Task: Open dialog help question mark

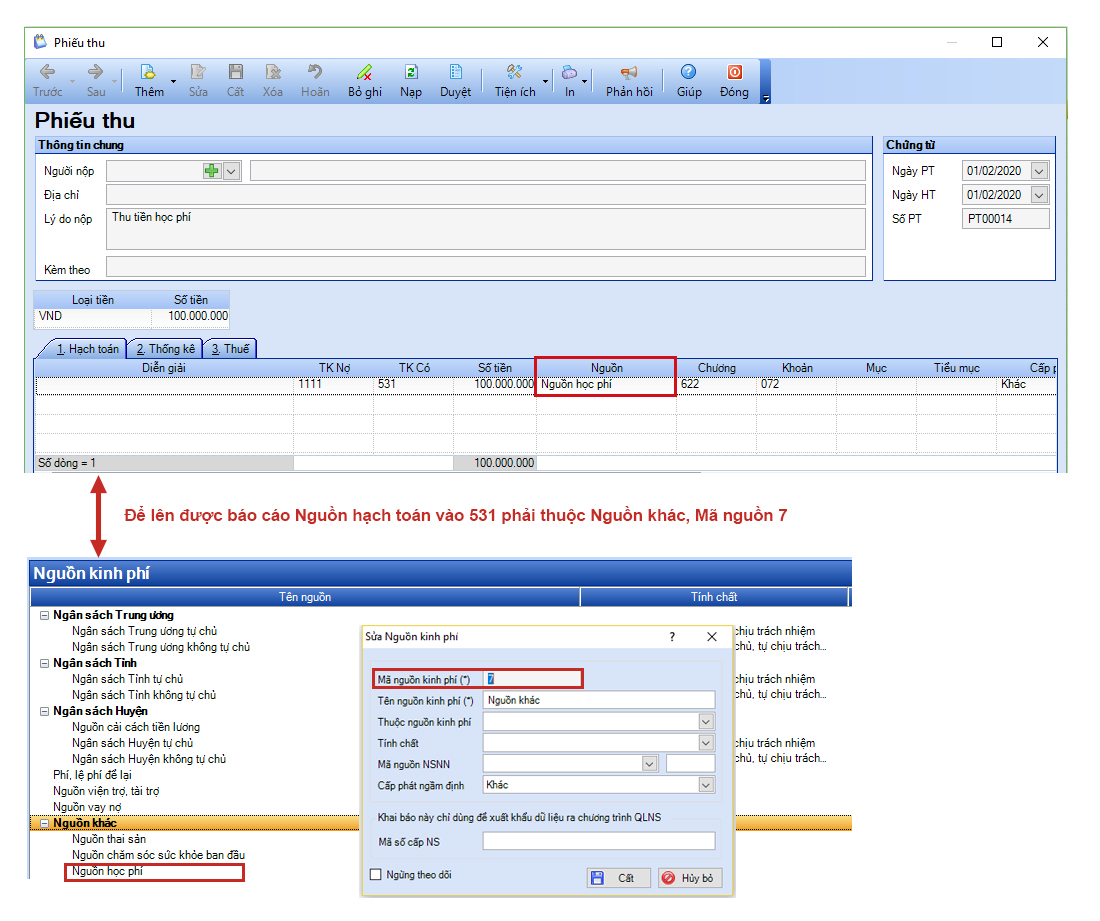Action: 672,636
